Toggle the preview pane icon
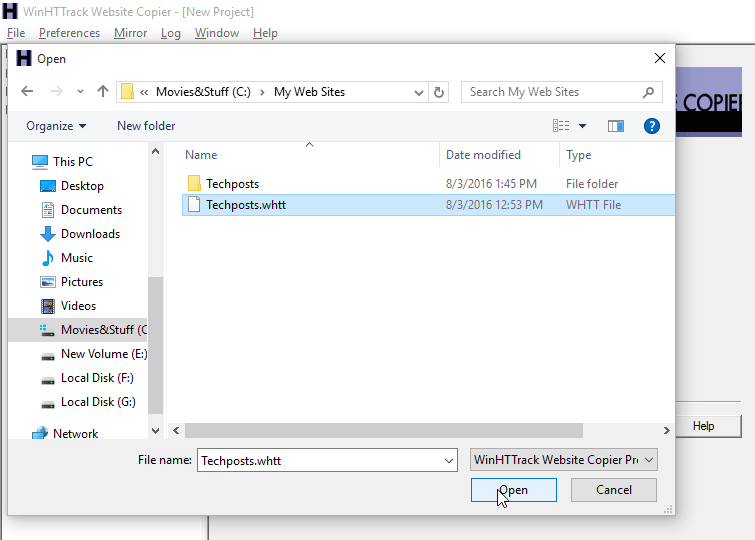Viewport: 755px width, 540px height. coord(615,126)
